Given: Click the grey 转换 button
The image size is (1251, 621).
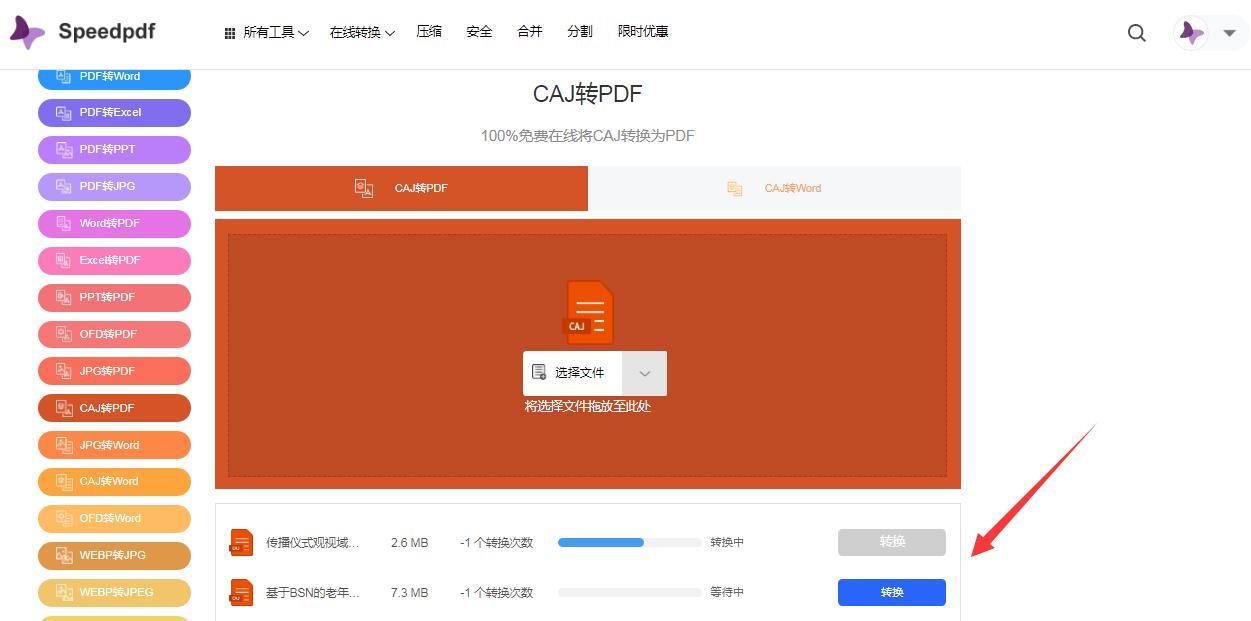Looking at the screenshot, I should click(892, 542).
